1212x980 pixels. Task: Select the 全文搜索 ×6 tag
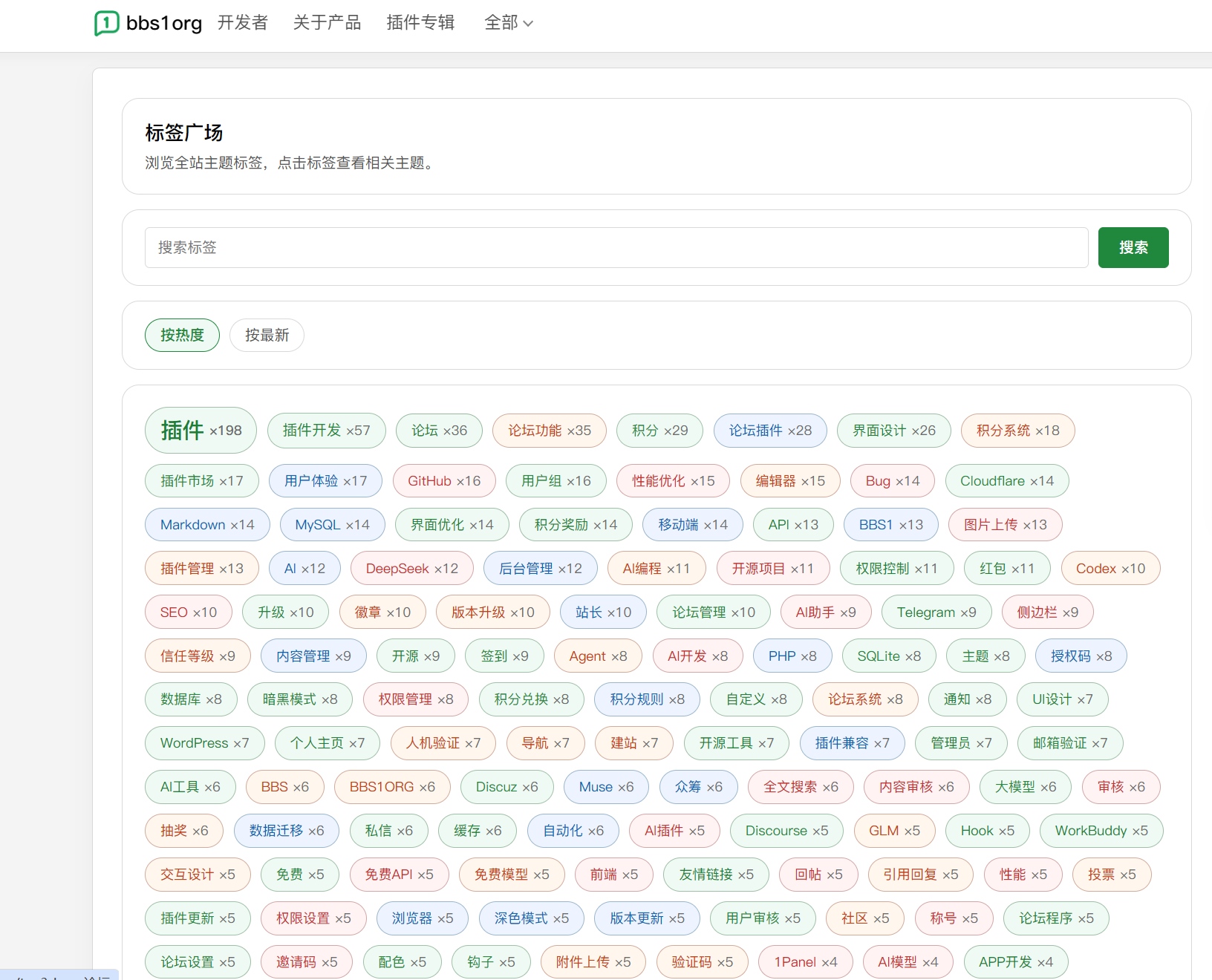click(x=801, y=787)
